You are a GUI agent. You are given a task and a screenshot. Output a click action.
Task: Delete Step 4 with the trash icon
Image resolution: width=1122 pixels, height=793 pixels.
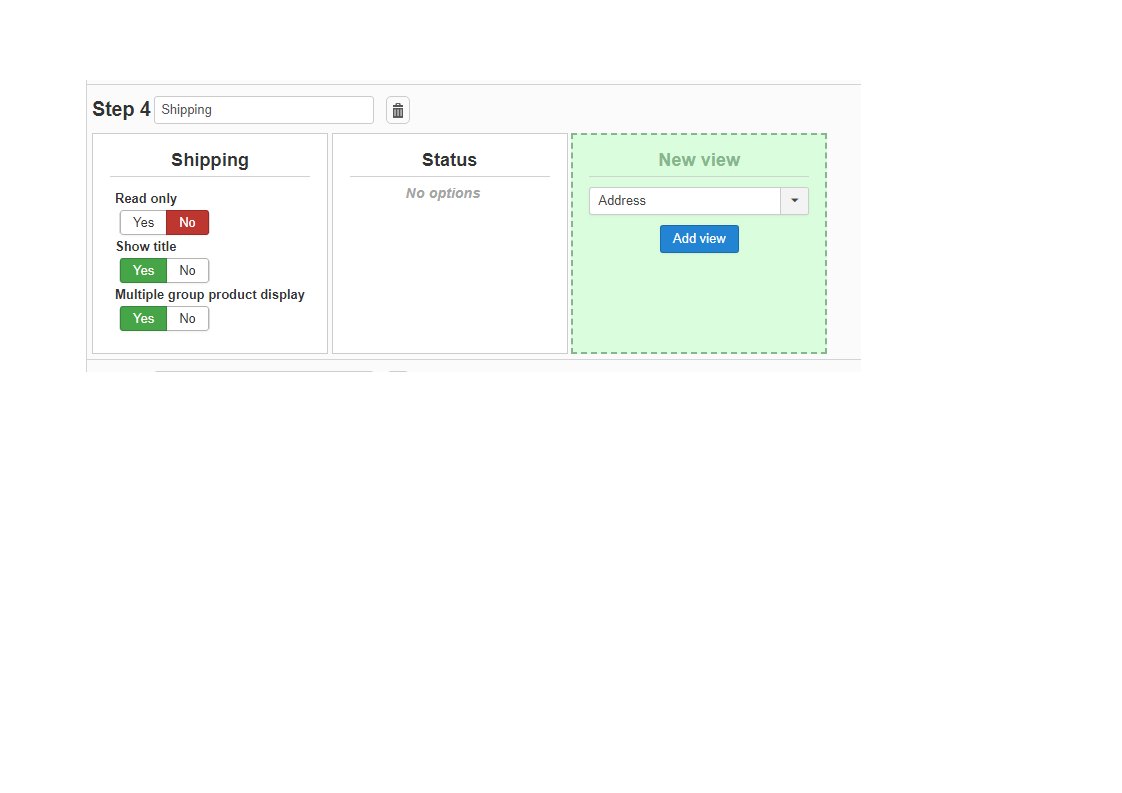click(398, 110)
